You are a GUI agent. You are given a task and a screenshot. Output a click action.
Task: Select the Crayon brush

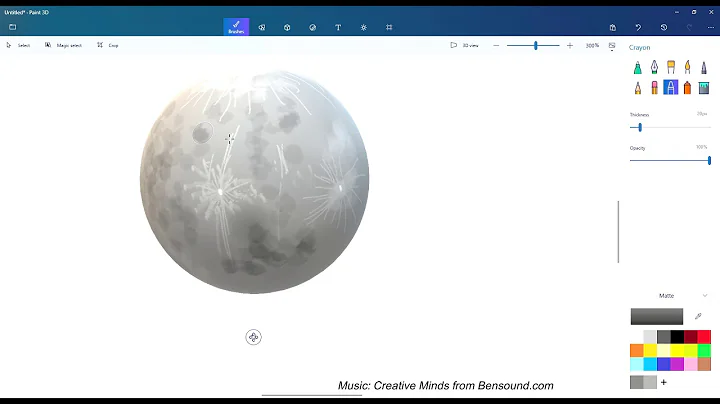tap(671, 87)
